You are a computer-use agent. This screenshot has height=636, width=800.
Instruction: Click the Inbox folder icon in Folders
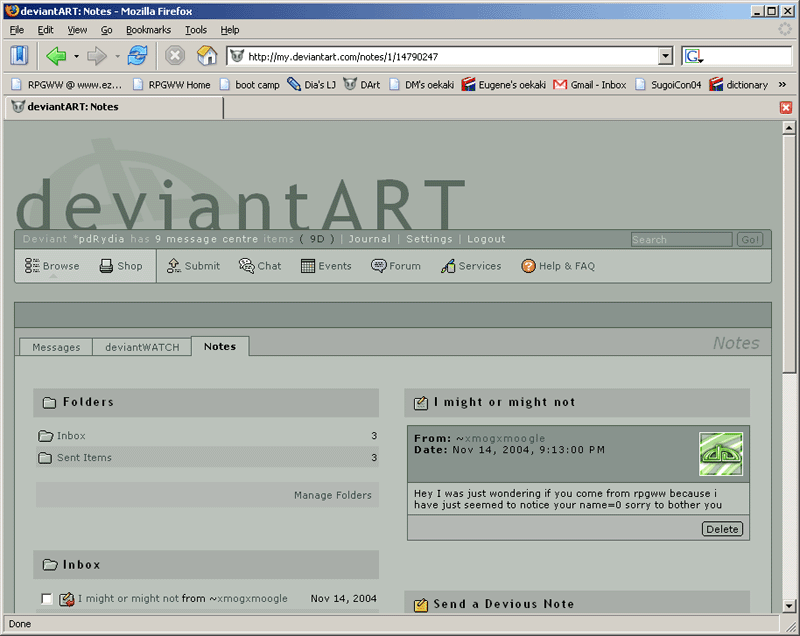pos(45,436)
